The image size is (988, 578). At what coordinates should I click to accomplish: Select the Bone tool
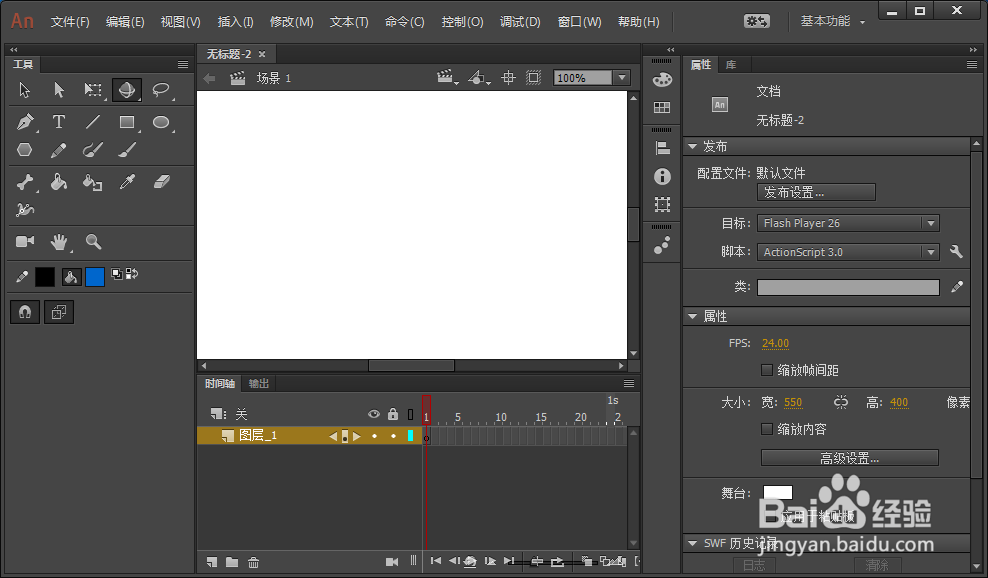pyautogui.click(x=25, y=182)
